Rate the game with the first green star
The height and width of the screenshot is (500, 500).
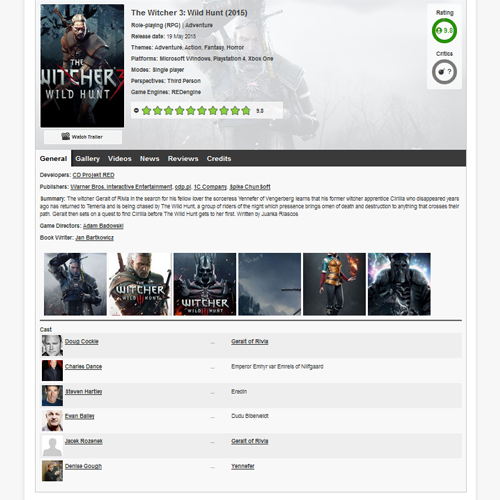(x=146, y=111)
